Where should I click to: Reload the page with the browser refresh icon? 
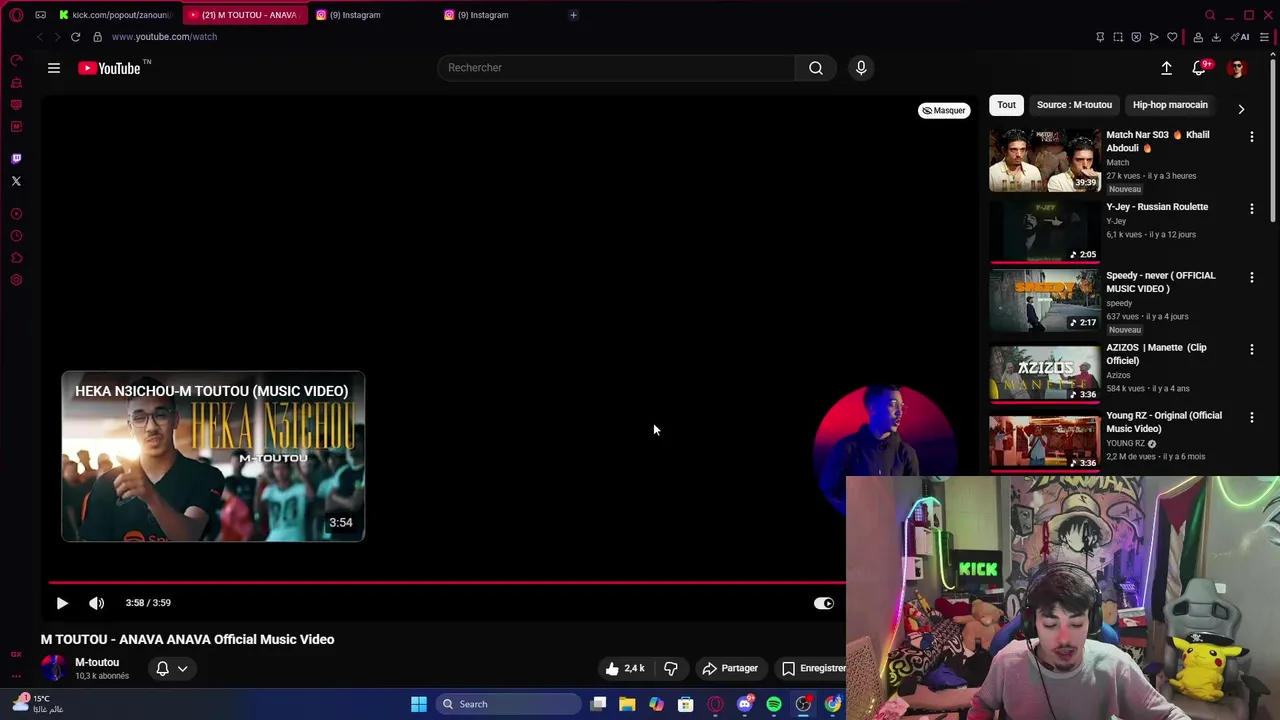(75, 37)
